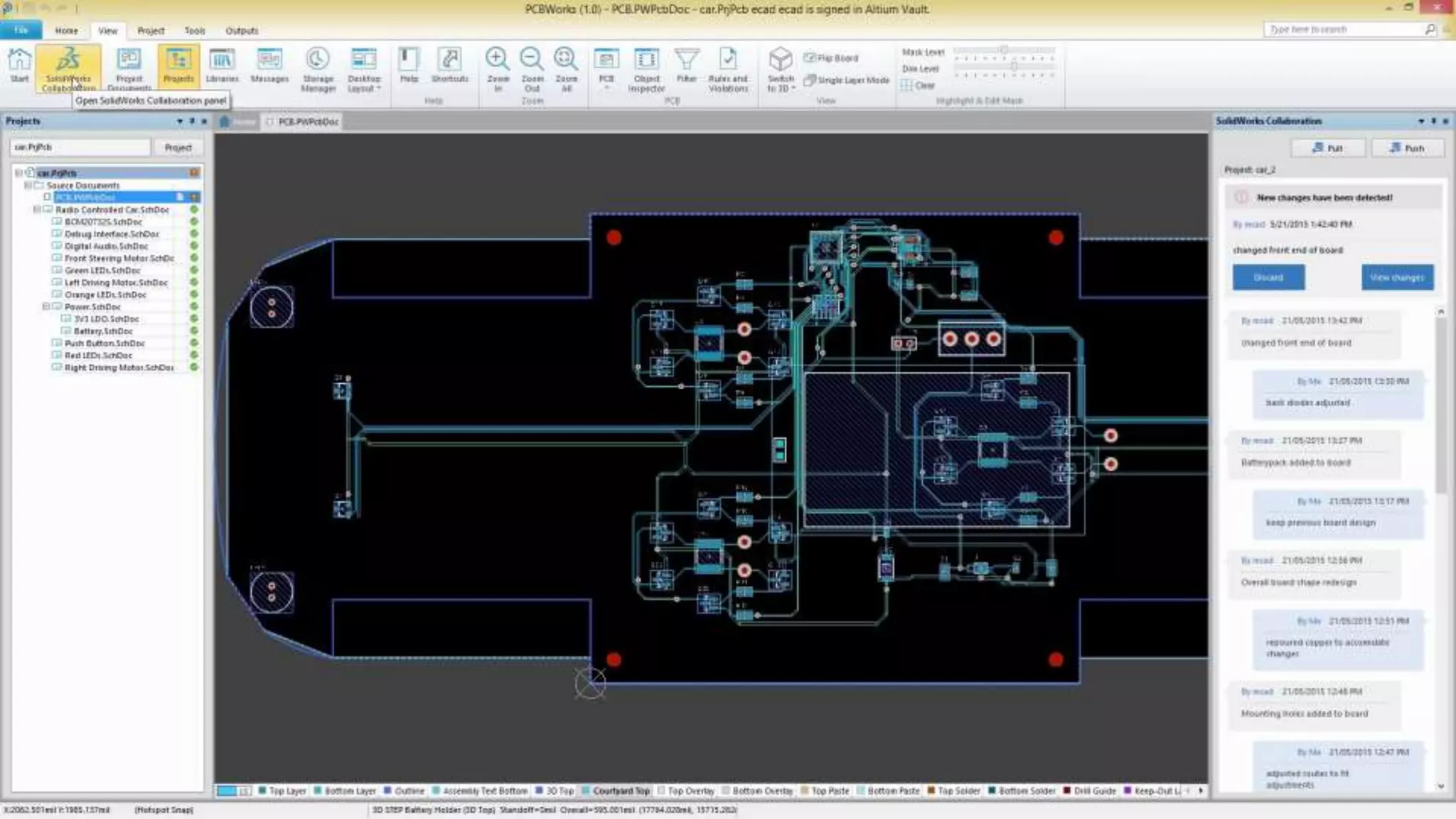Switch to the Outputs ribbon tab
Viewport: 1456px width, 819px height.
[242, 31]
